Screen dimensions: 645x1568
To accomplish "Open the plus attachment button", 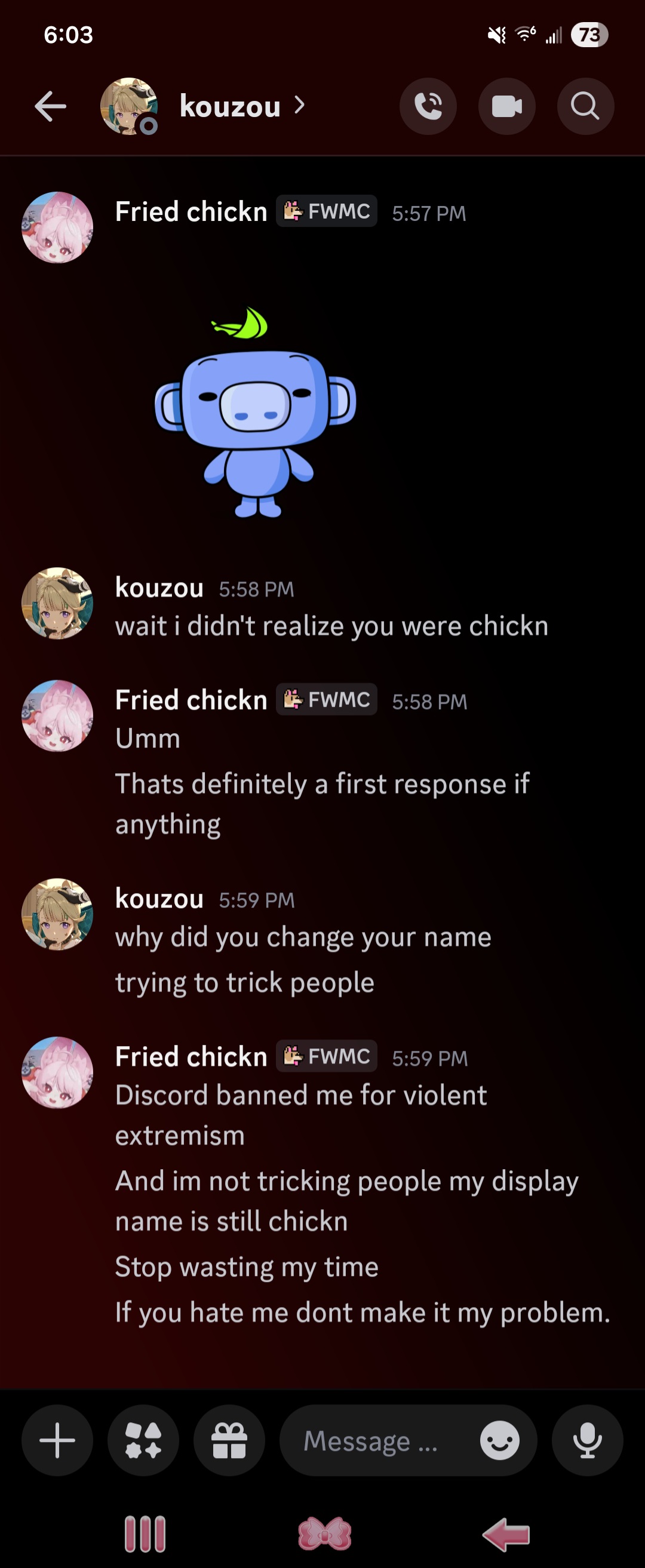I will (57, 1440).
